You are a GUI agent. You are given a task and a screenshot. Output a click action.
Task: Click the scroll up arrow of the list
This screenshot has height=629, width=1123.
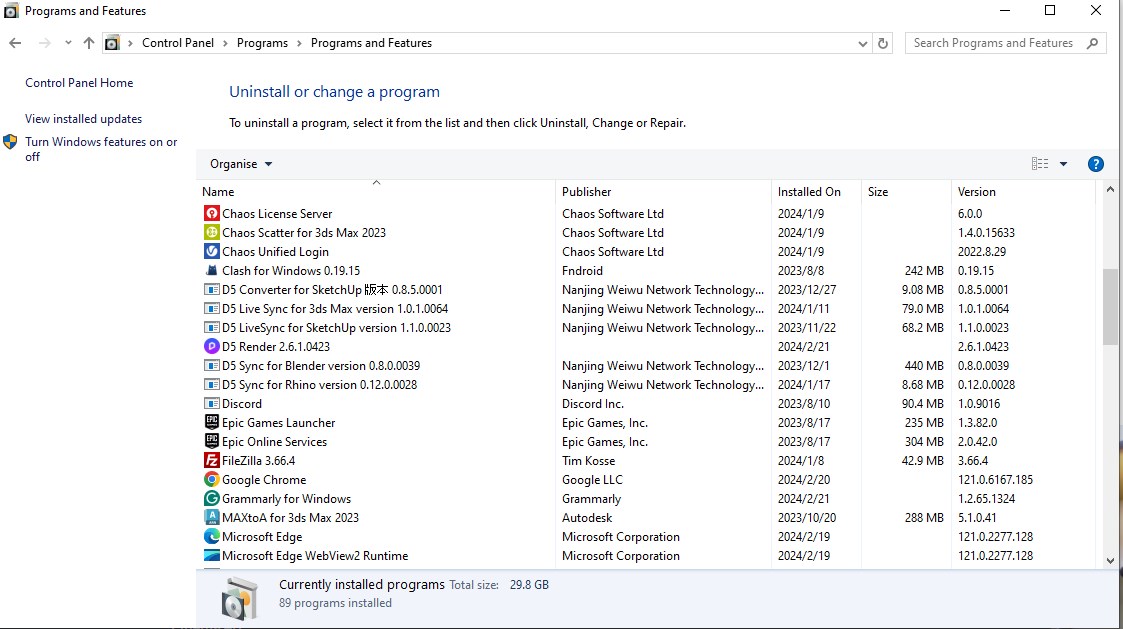1109,190
